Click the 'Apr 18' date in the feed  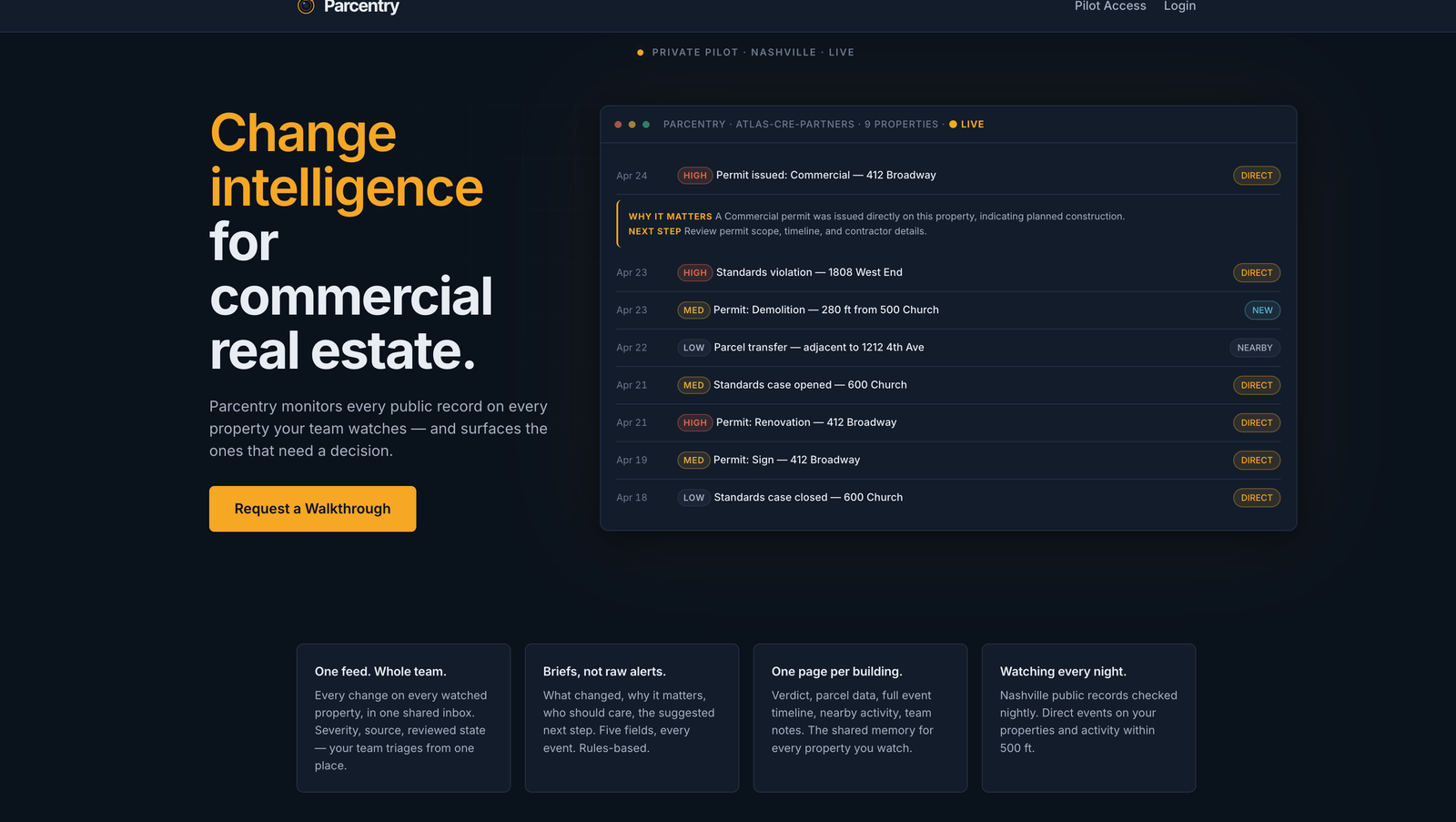point(632,498)
